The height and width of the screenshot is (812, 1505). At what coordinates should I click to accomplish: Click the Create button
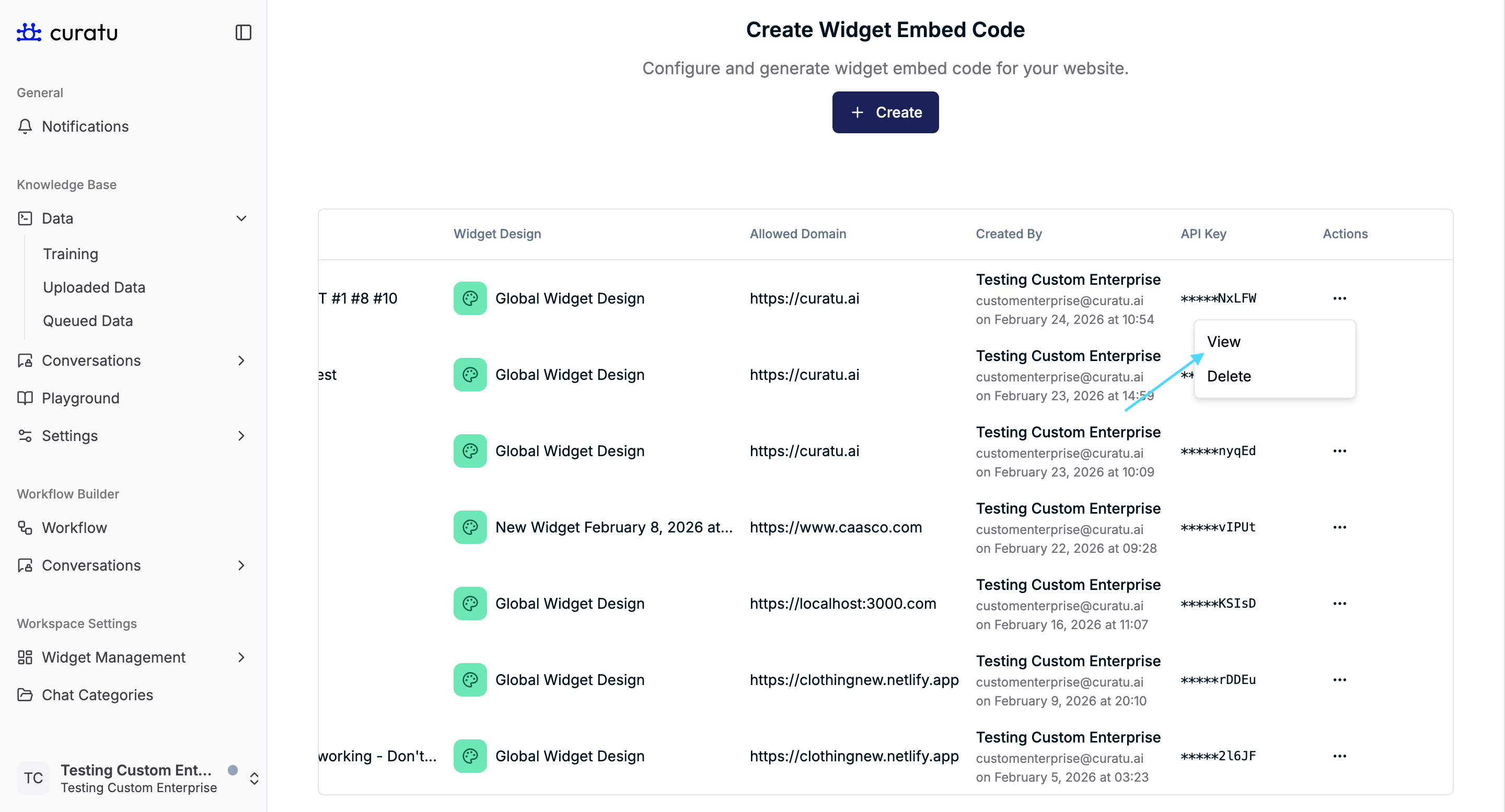pyautogui.click(x=885, y=112)
